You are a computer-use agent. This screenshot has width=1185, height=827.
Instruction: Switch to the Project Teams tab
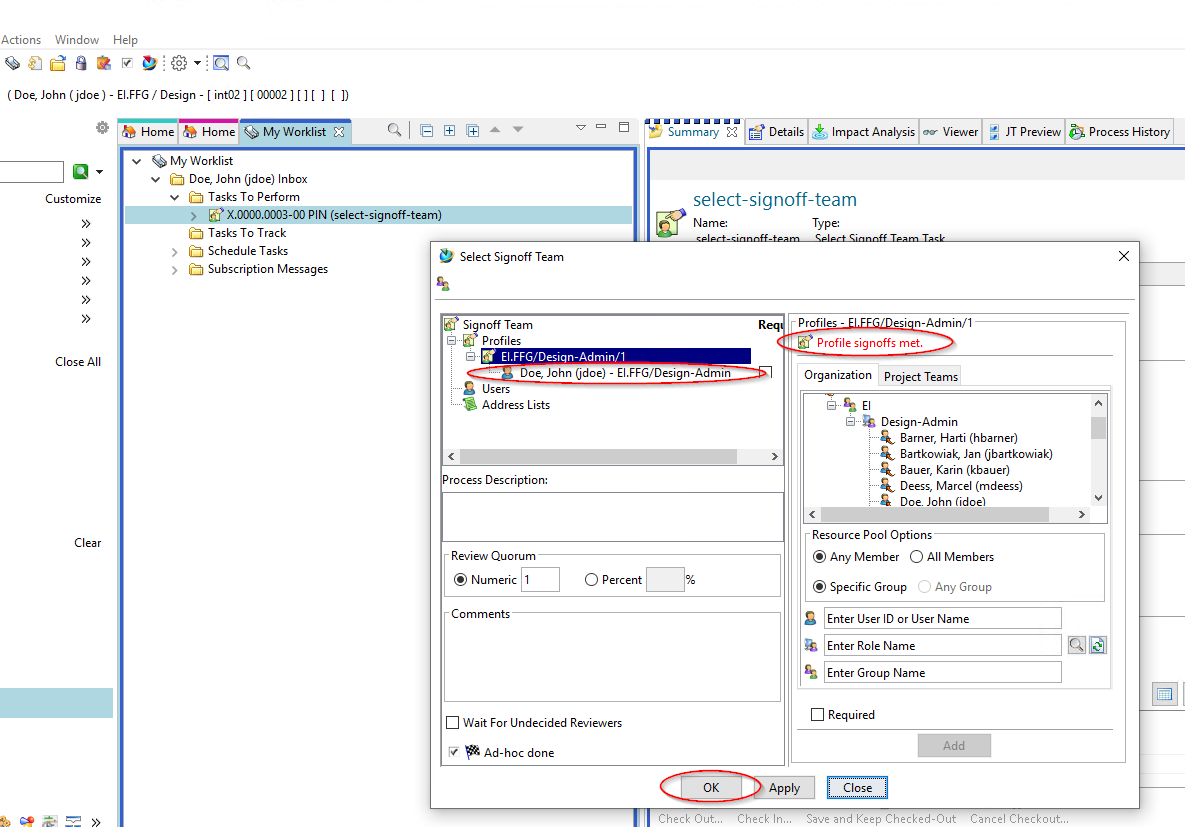point(920,376)
